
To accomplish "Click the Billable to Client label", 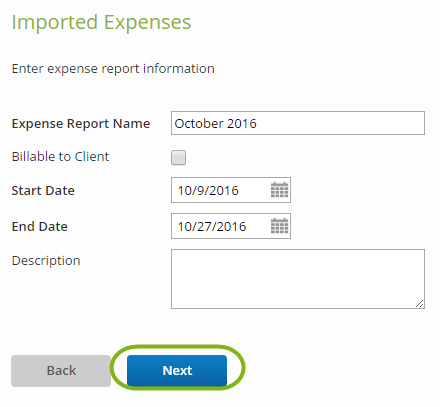I will [x=60, y=157].
